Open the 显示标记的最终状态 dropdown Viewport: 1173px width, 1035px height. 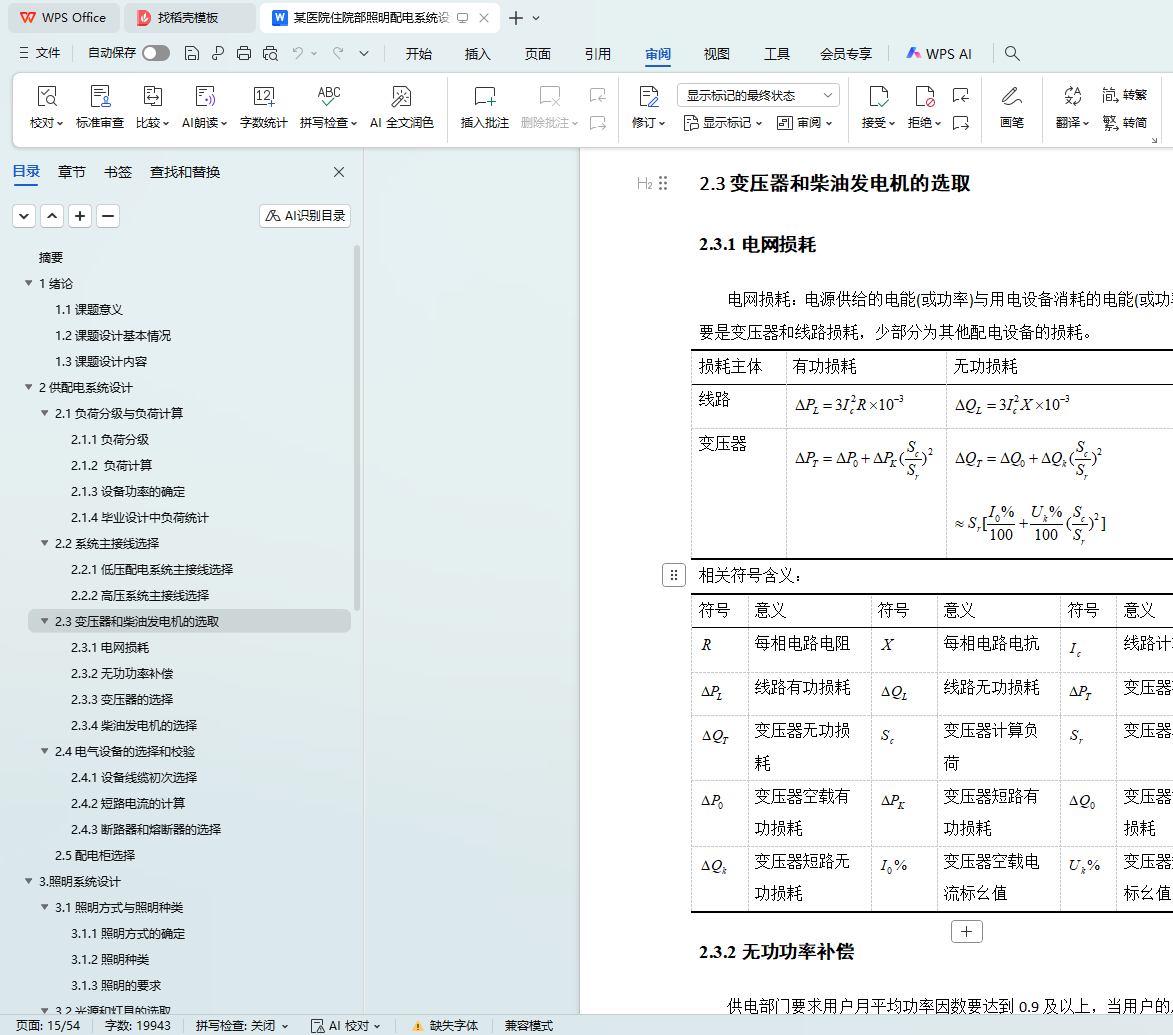pos(758,95)
